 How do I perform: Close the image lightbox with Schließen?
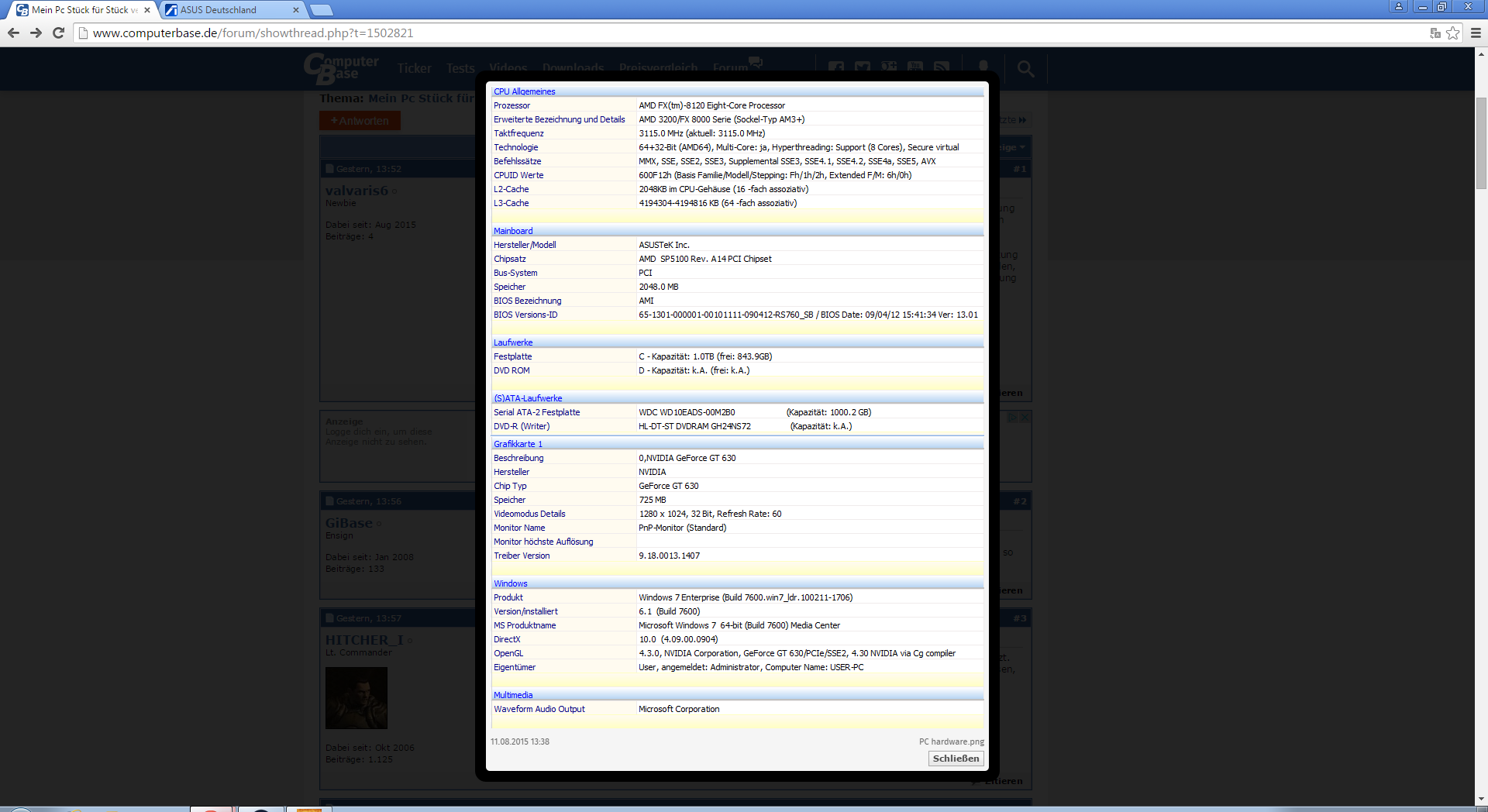pos(956,759)
